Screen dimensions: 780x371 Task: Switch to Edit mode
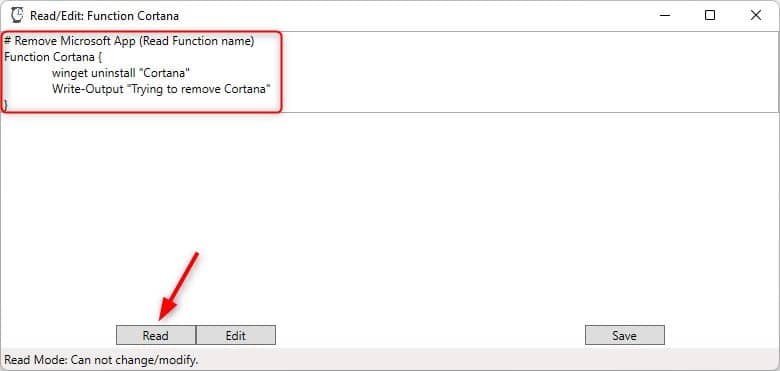click(236, 336)
